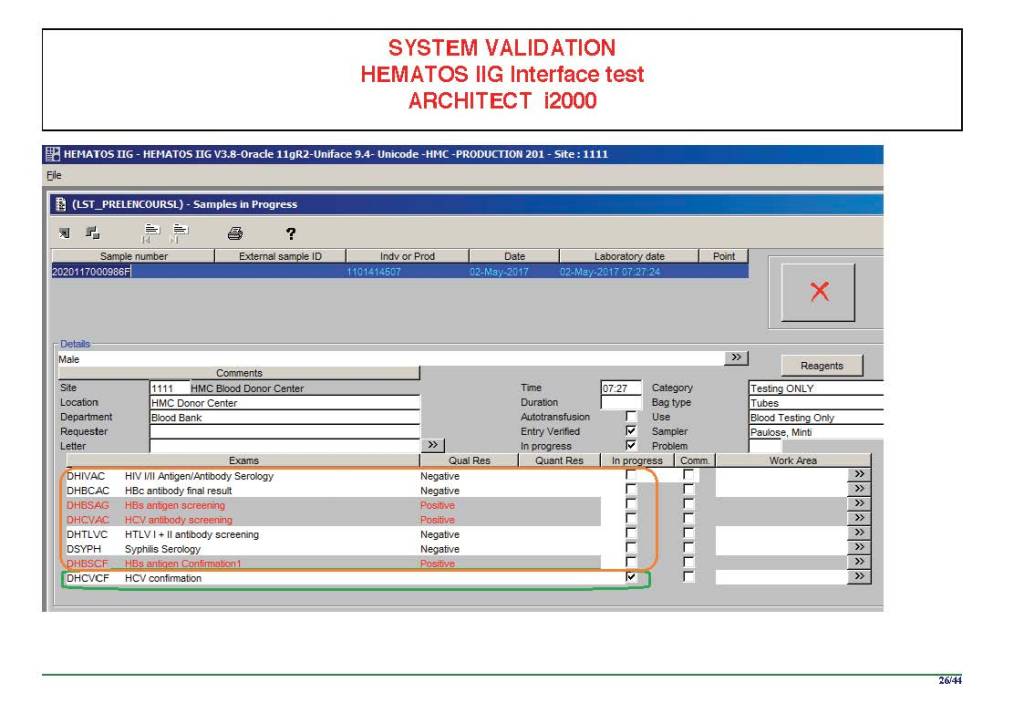Click the Comments button

239,373
